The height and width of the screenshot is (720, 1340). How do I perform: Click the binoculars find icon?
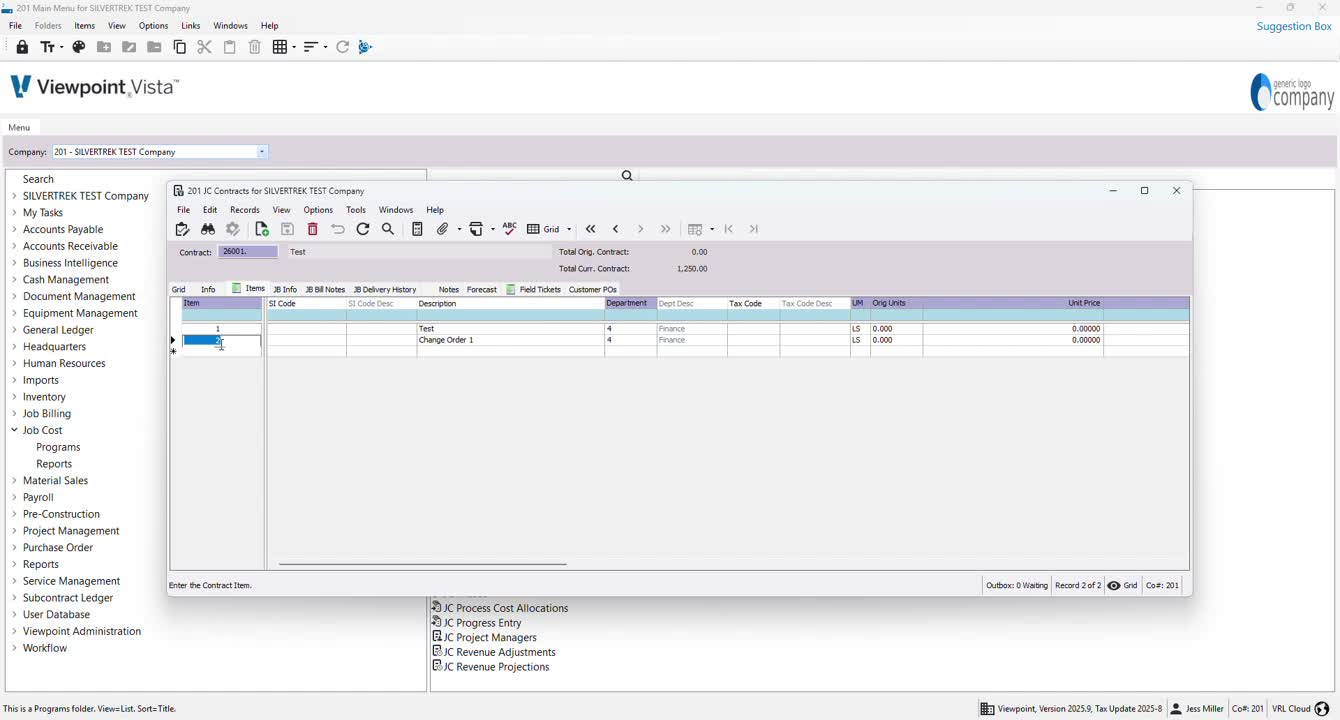(x=208, y=229)
